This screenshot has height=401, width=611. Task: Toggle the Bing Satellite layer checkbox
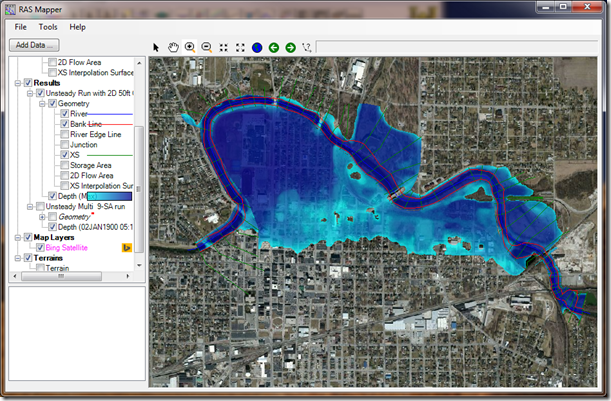point(40,247)
